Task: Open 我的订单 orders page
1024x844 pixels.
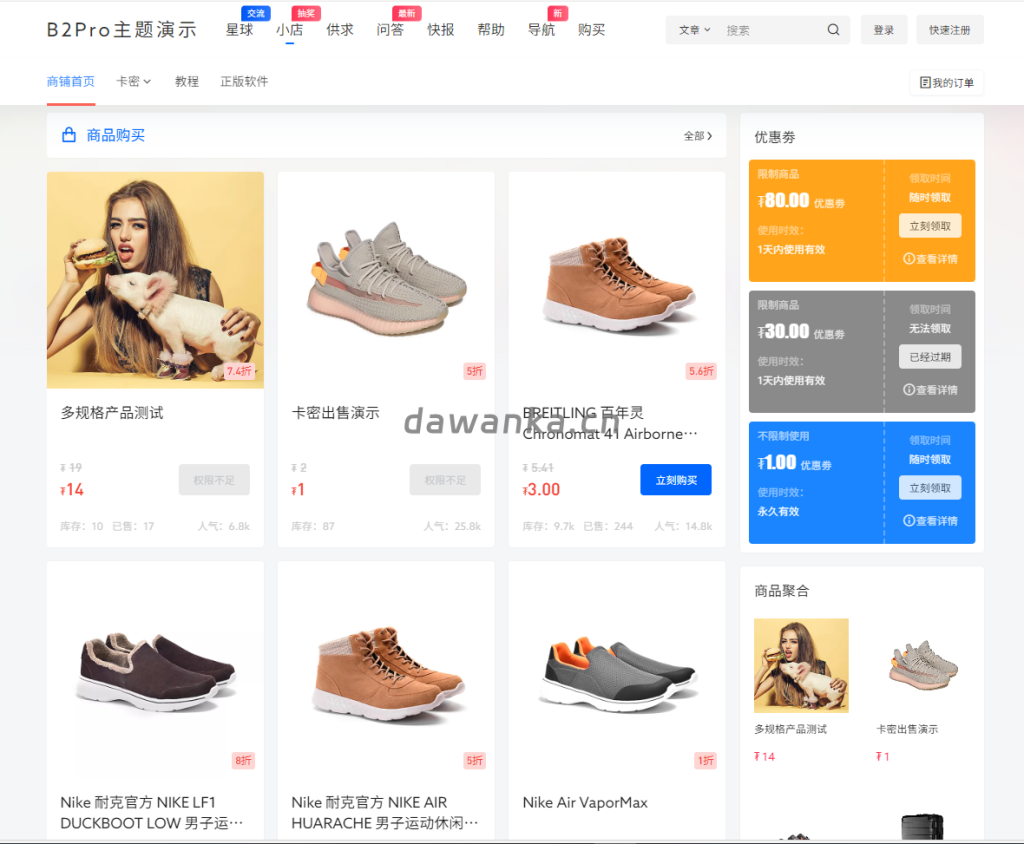Action: [x=946, y=83]
